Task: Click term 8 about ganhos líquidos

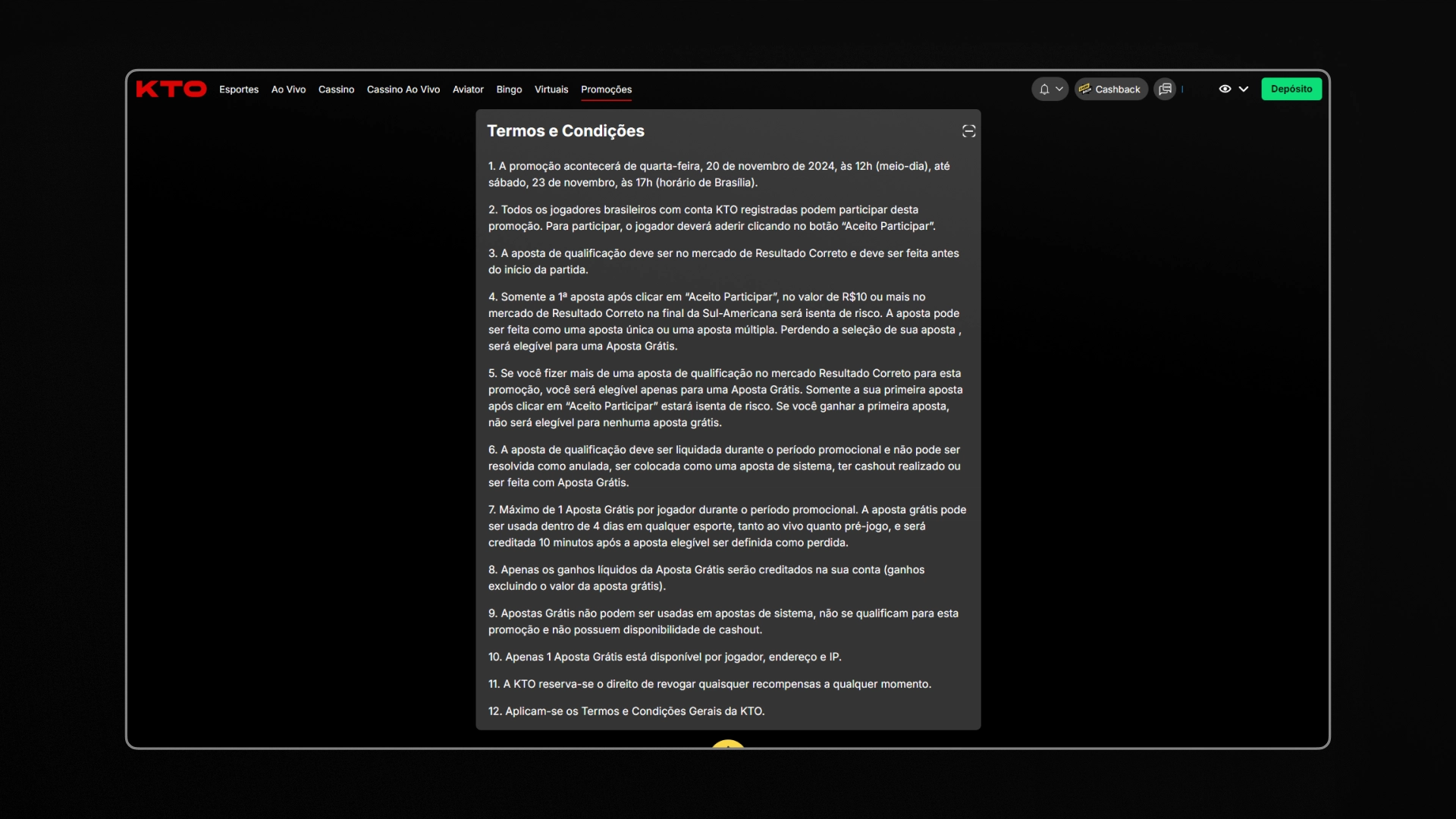Action: click(706, 578)
